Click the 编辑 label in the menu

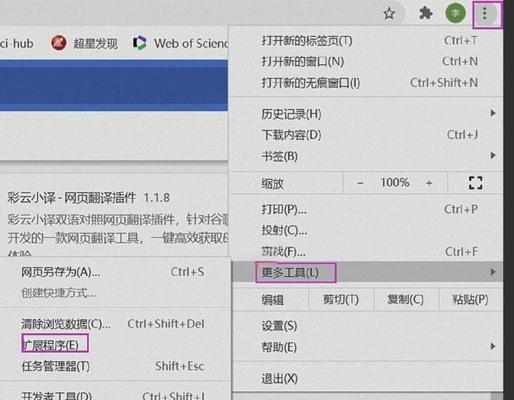coord(272,300)
